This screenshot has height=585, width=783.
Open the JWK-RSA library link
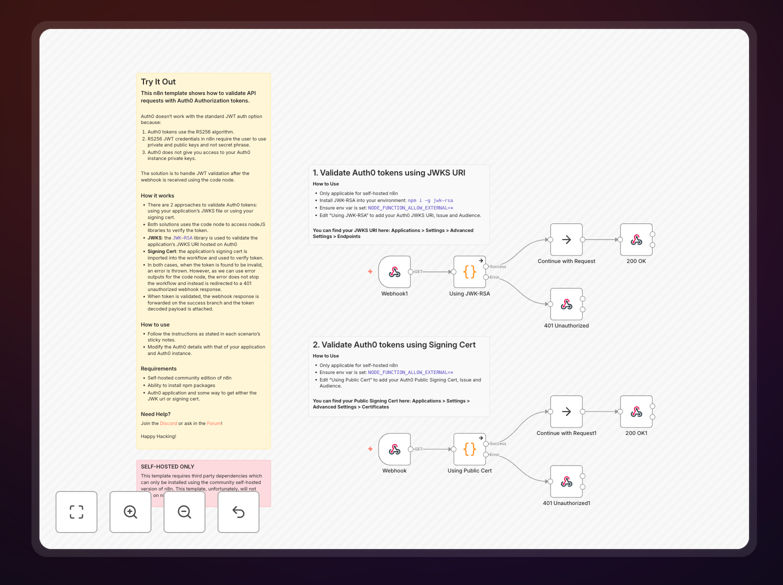(x=182, y=238)
